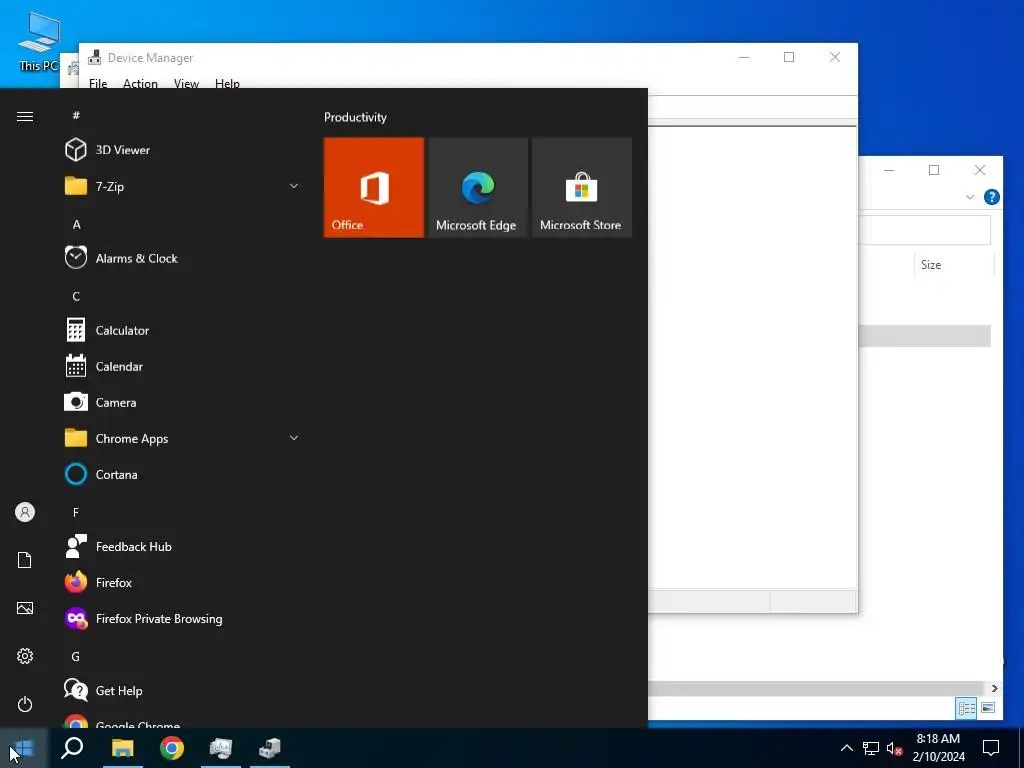The image size is (1024, 768).
Task: Click the Device Manager title bar icon
Action: point(95,57)
